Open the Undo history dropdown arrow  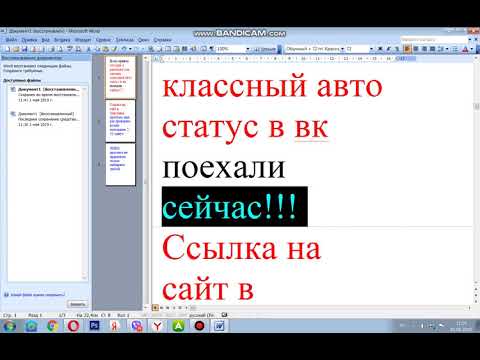coord(130,49)
